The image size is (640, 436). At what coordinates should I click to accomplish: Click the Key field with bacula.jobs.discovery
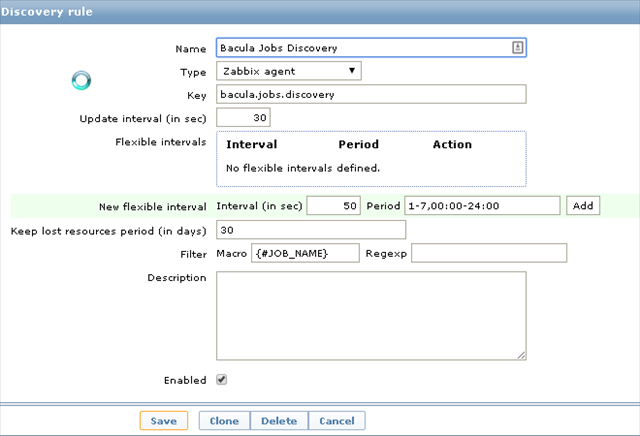(371, 94)
